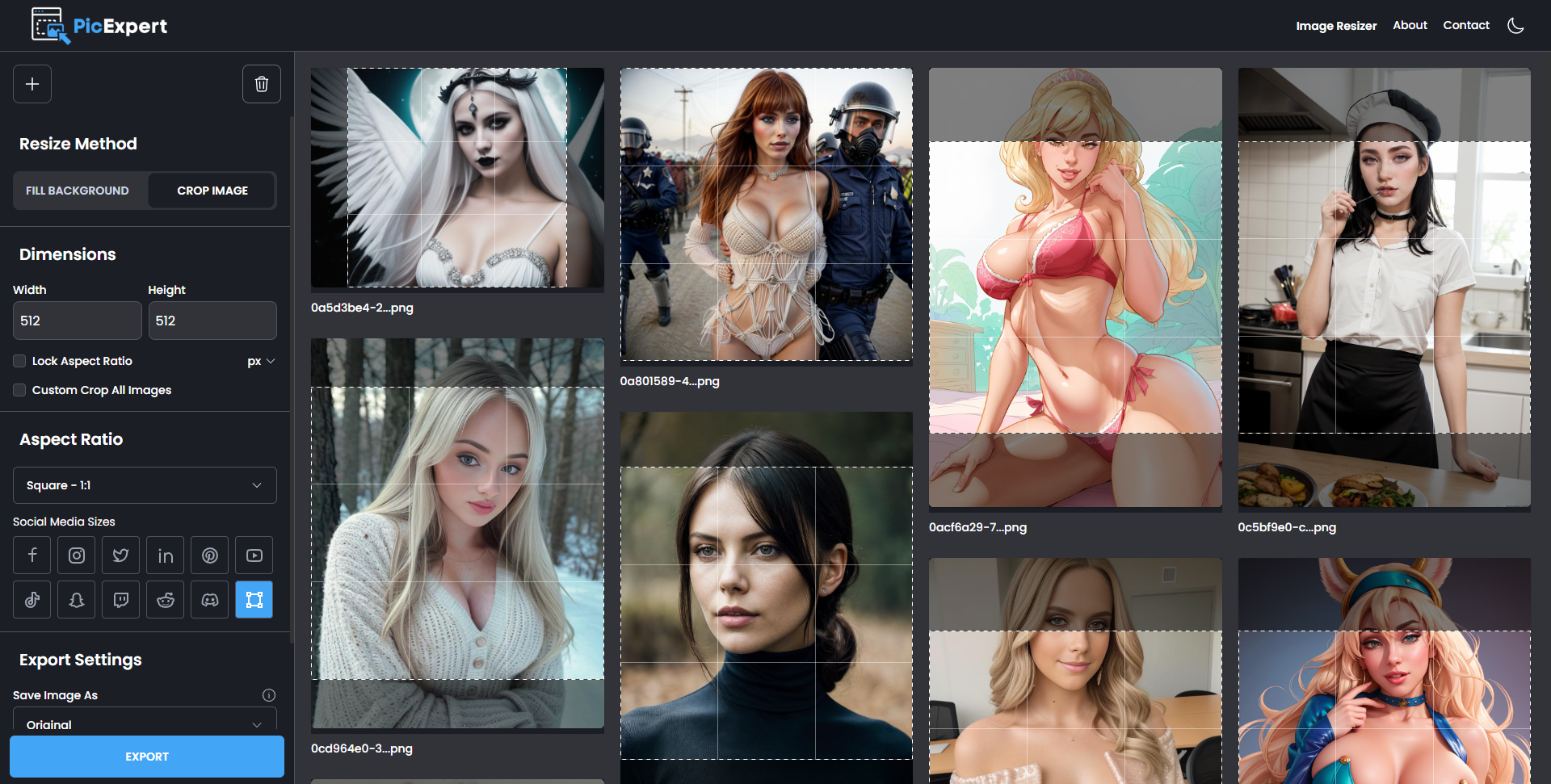Click the file name 0a5d3be4-2...png

362,308
